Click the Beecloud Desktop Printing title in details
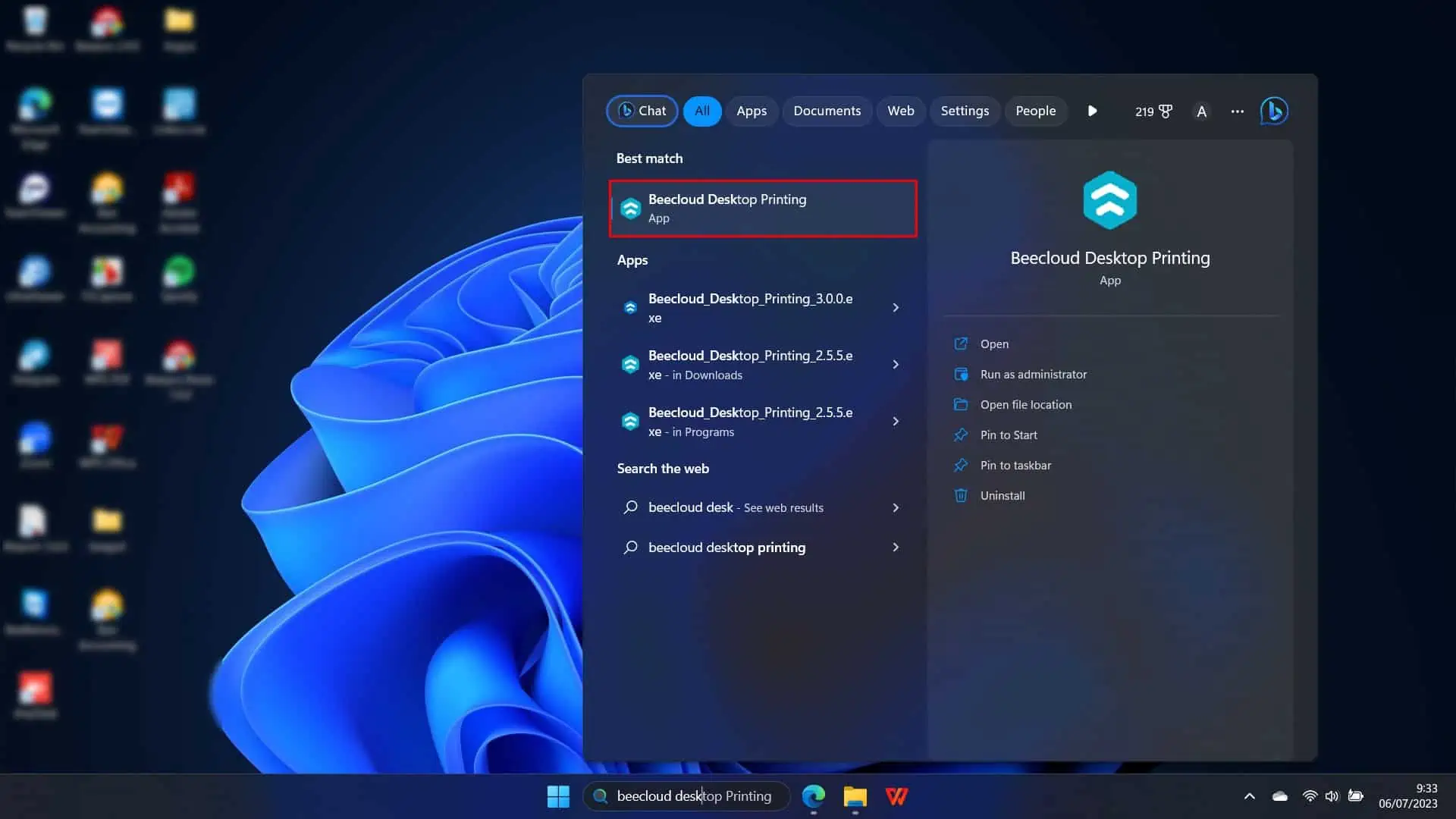 1109,258
